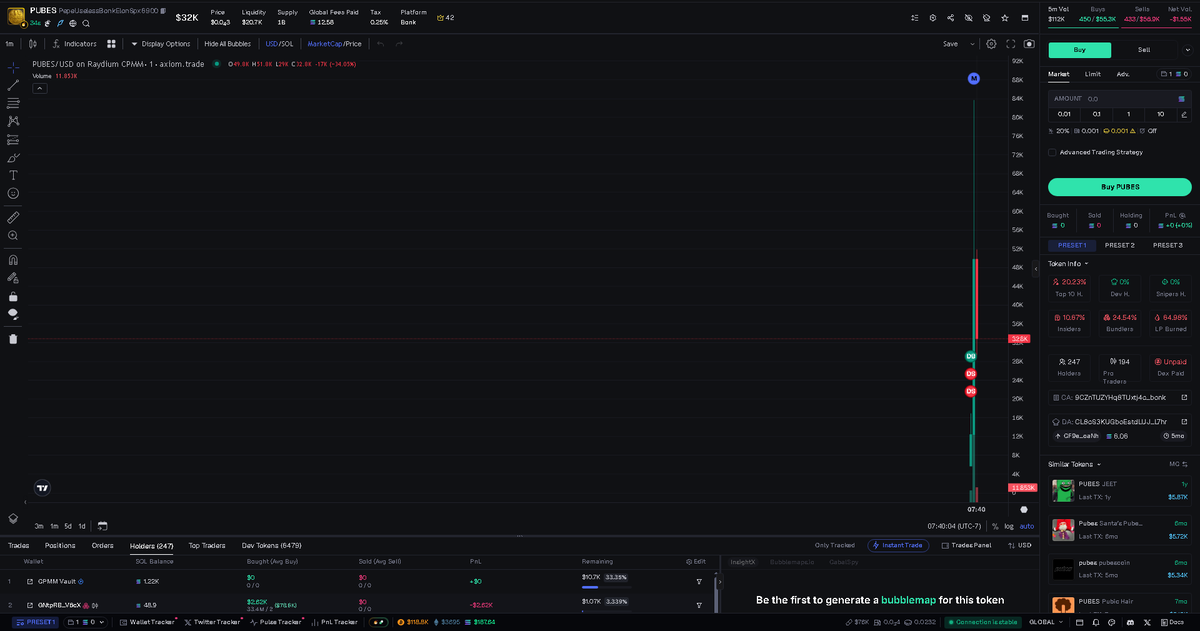Image resolution: width=1200 pixels, height=631 pixels.
Task: Search the token with magnifier icon
Action: pos(86,23)
